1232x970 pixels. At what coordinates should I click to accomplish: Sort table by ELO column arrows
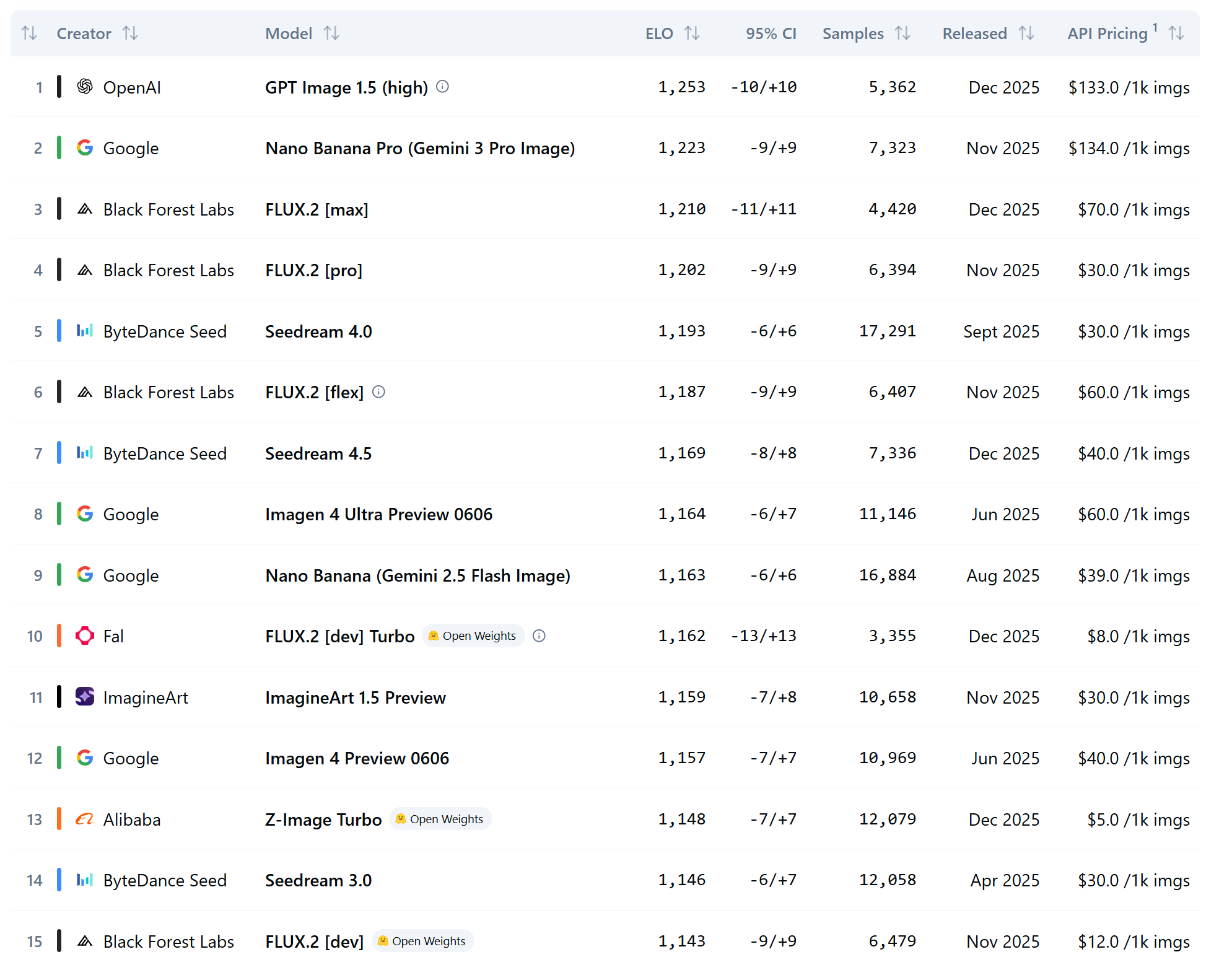point(692,33)
